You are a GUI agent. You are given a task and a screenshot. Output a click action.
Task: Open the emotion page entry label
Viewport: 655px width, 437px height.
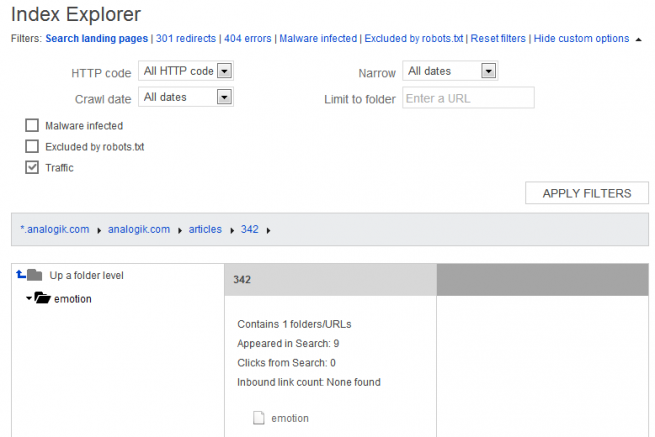290,418
